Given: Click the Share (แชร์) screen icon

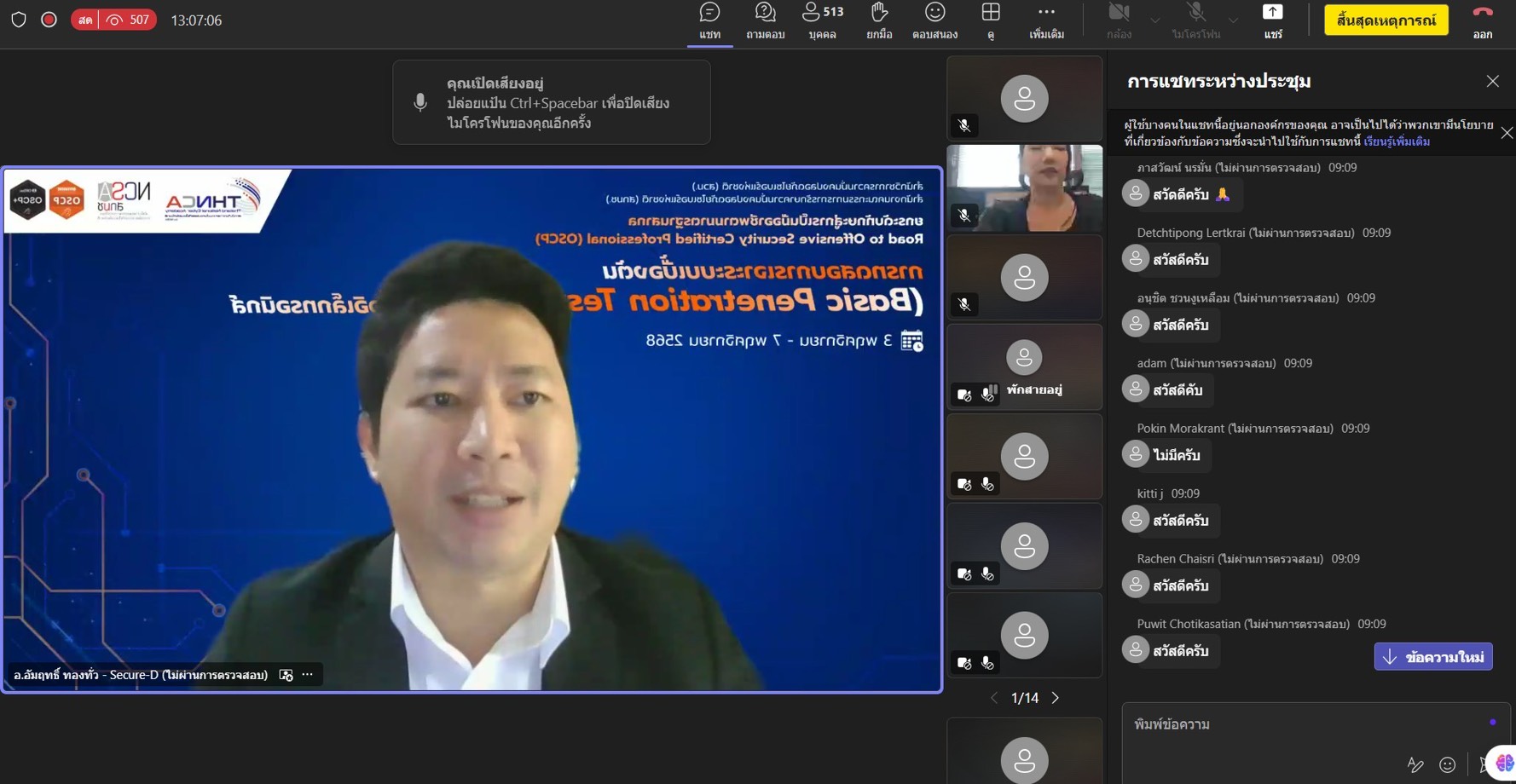Looking at the screenshot, I should tap(1272, 20).
